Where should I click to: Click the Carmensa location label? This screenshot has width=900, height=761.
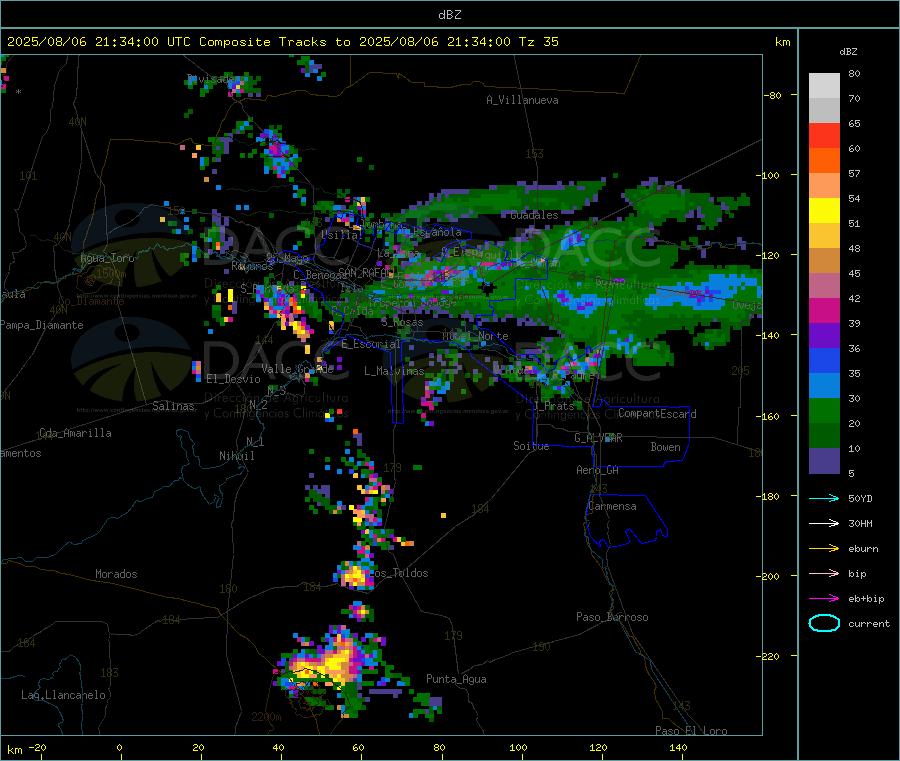(612, 506)
